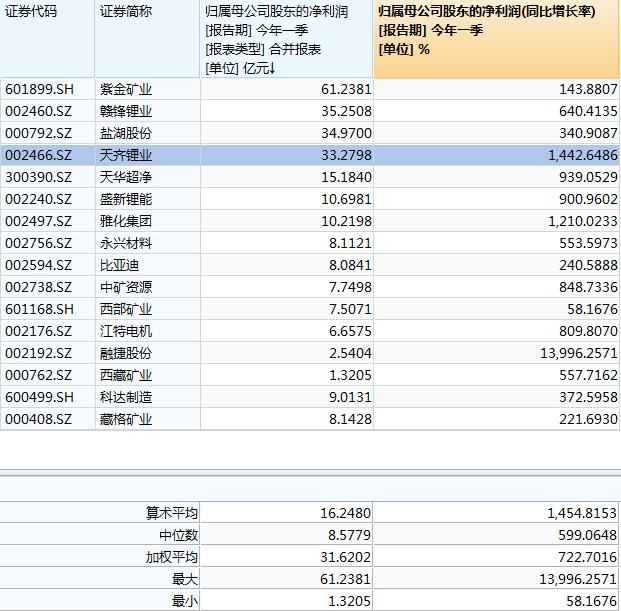This screenshot has width=621, height=611.
Task: Select stock code 601899.SH
Action: tap(39, 89)
